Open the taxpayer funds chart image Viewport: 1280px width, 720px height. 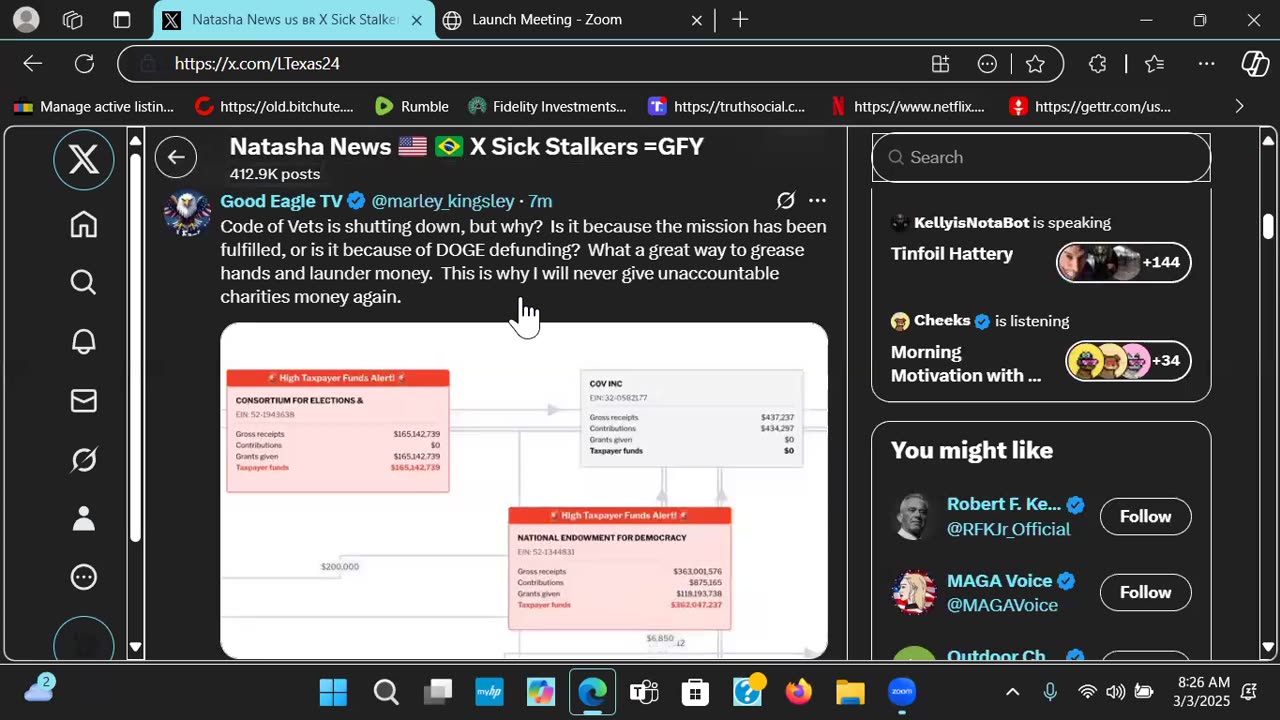tap(524, 490)
